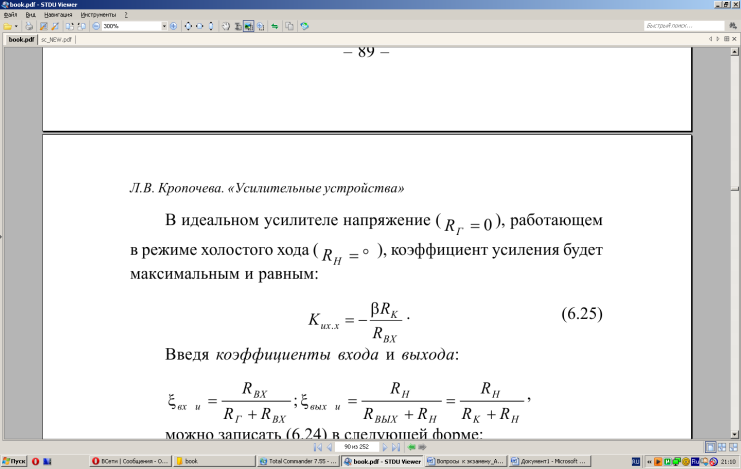This screenshot has width=741, height=469.
Task: Zoom in with the plus button
Action: coord(173,26)
